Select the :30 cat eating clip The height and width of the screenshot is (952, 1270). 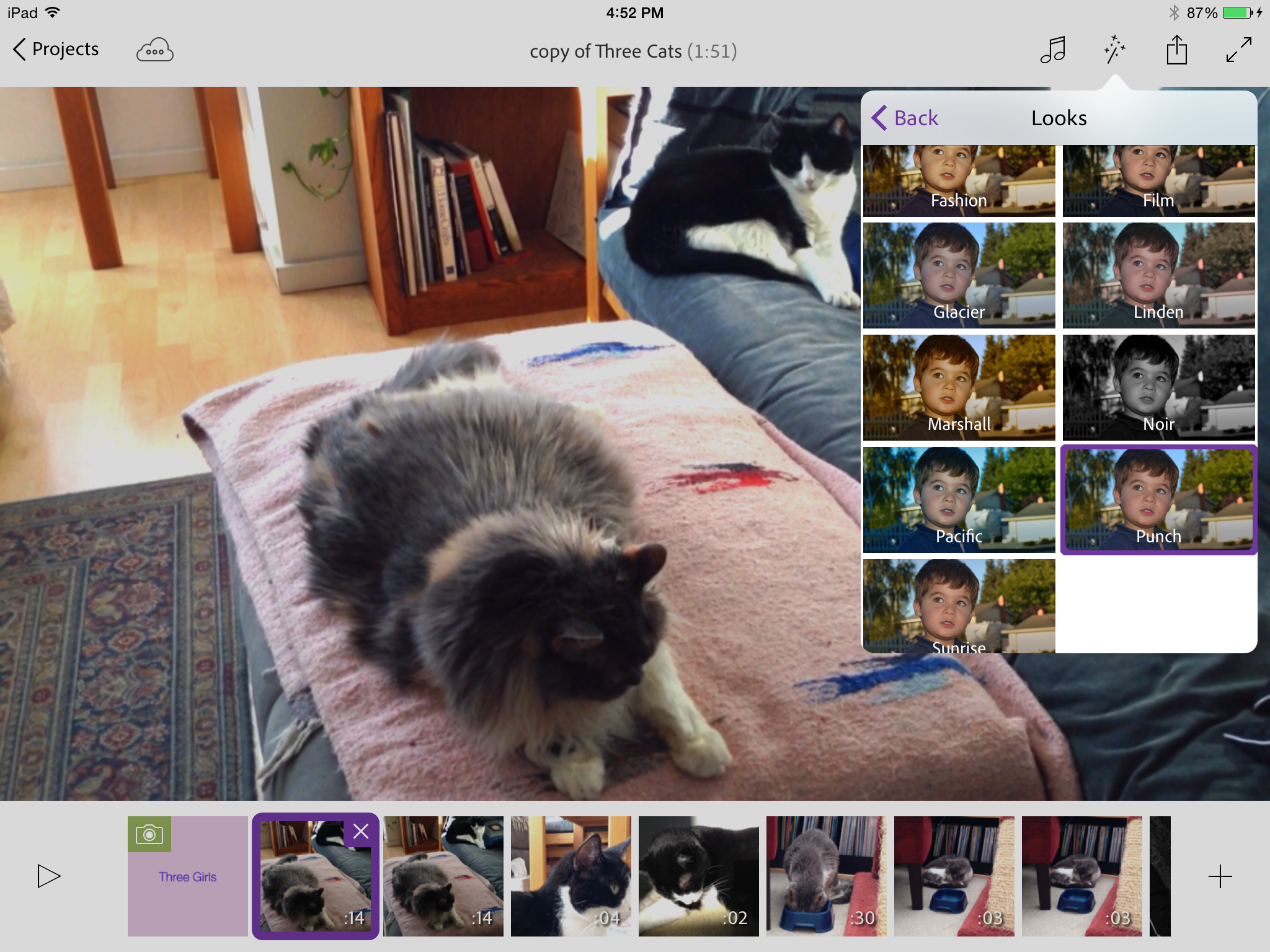tap(827, 876)
